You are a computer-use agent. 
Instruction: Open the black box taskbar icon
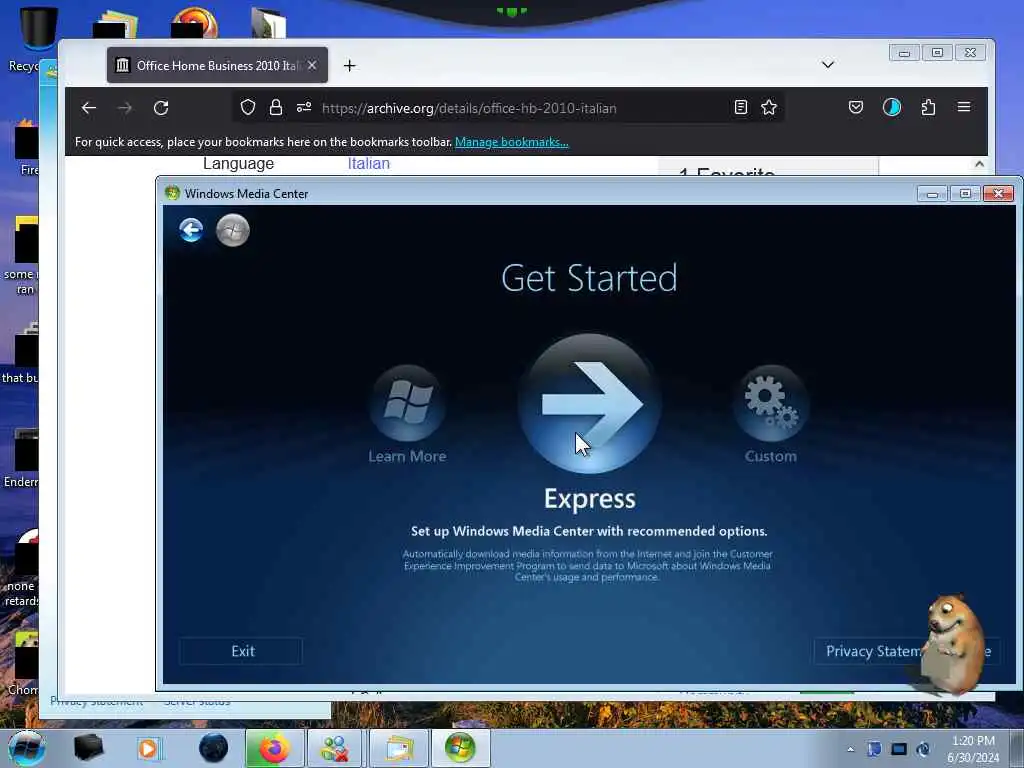coord(88,748)
